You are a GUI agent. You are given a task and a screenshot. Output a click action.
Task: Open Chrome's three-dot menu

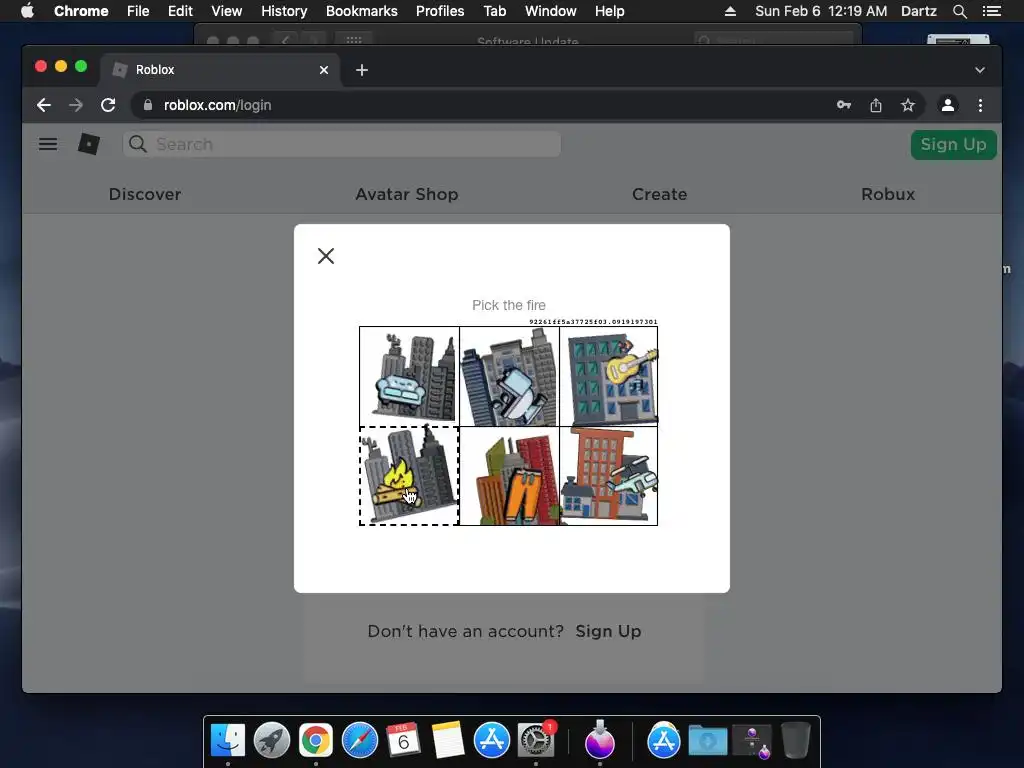pos(980,105)
